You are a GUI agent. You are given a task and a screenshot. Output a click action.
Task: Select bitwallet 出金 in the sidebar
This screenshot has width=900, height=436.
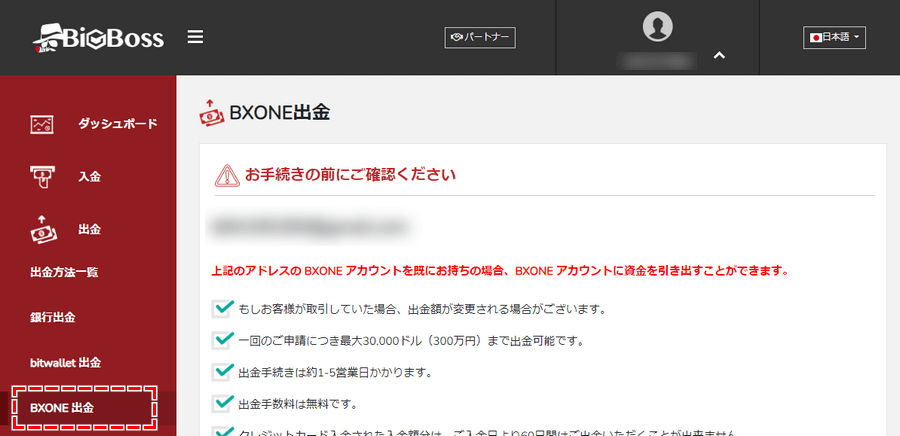(x=65, y=363)
